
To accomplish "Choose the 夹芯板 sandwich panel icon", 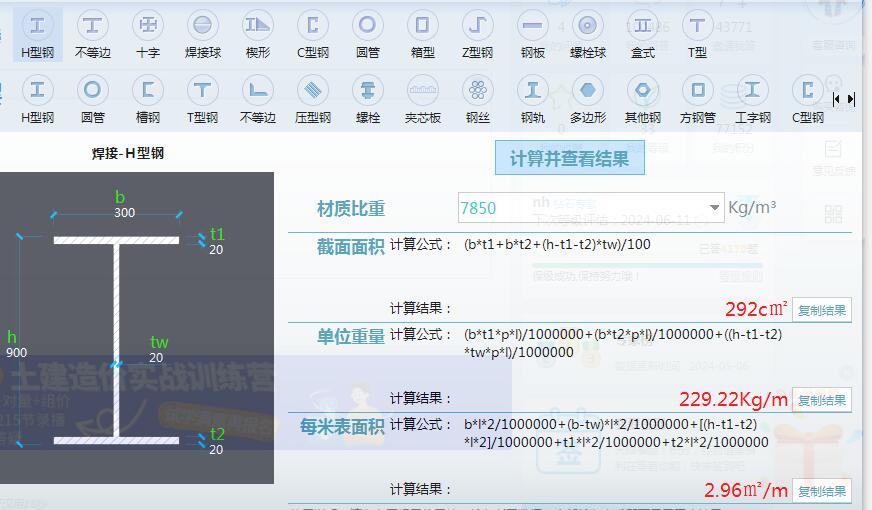I will (423, 100).
